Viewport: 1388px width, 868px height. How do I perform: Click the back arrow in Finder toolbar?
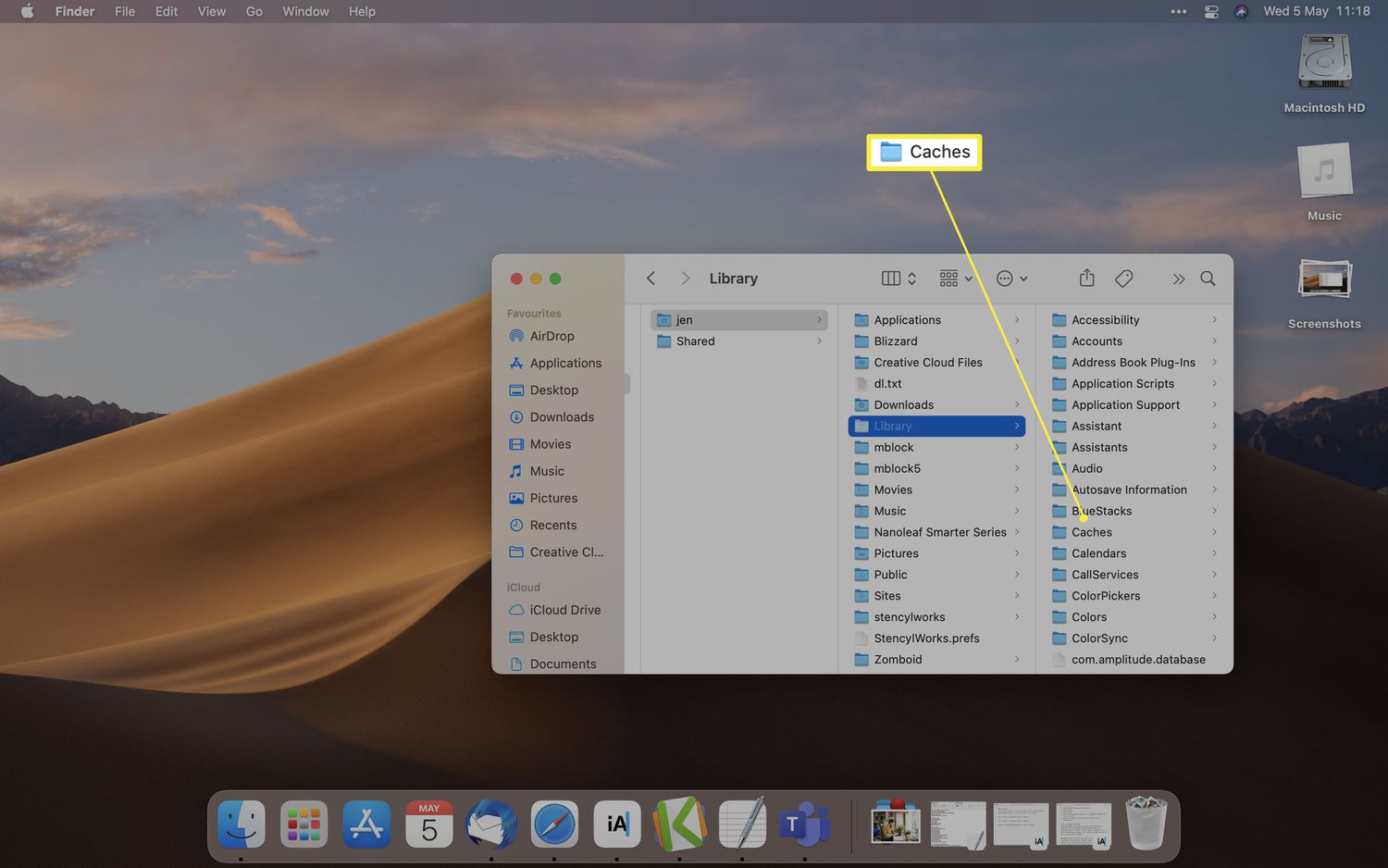651,279
